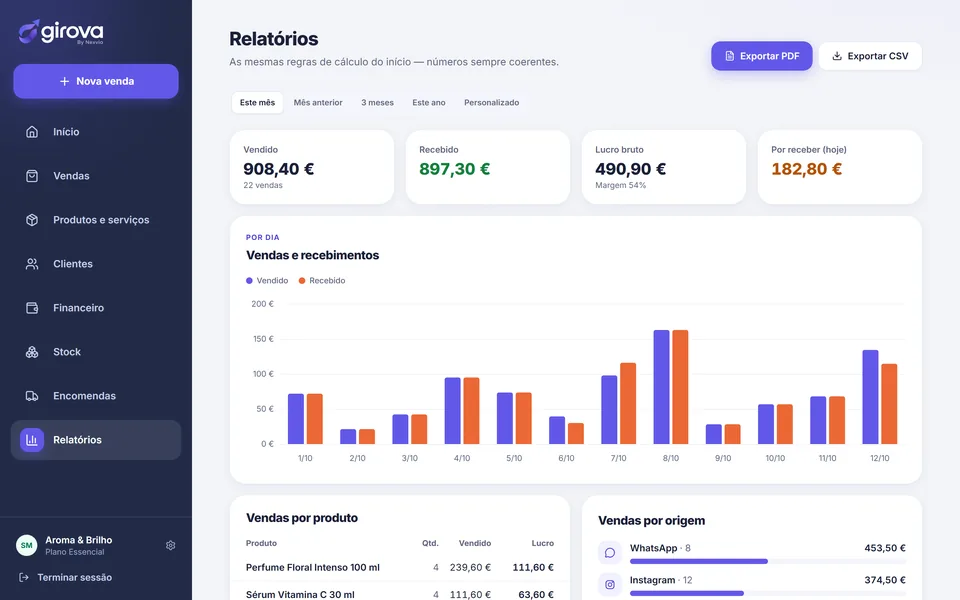Click the 22 vendas text

[x=263, y=185]
